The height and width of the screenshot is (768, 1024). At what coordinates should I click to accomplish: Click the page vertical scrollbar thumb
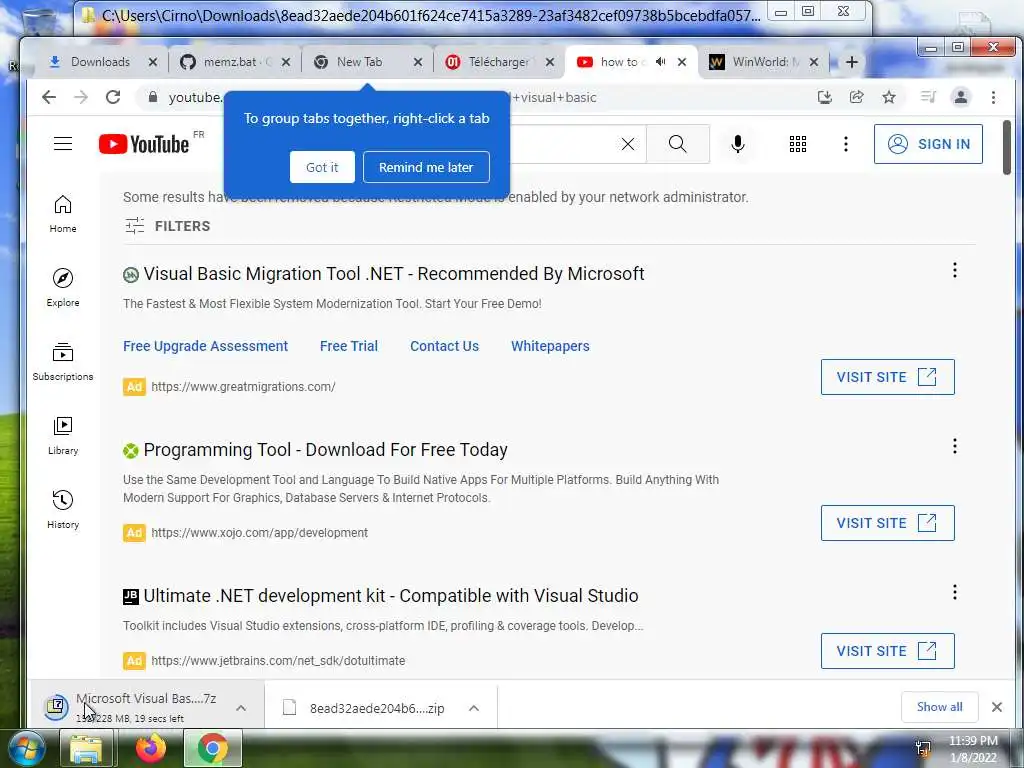click(1006, 147)
